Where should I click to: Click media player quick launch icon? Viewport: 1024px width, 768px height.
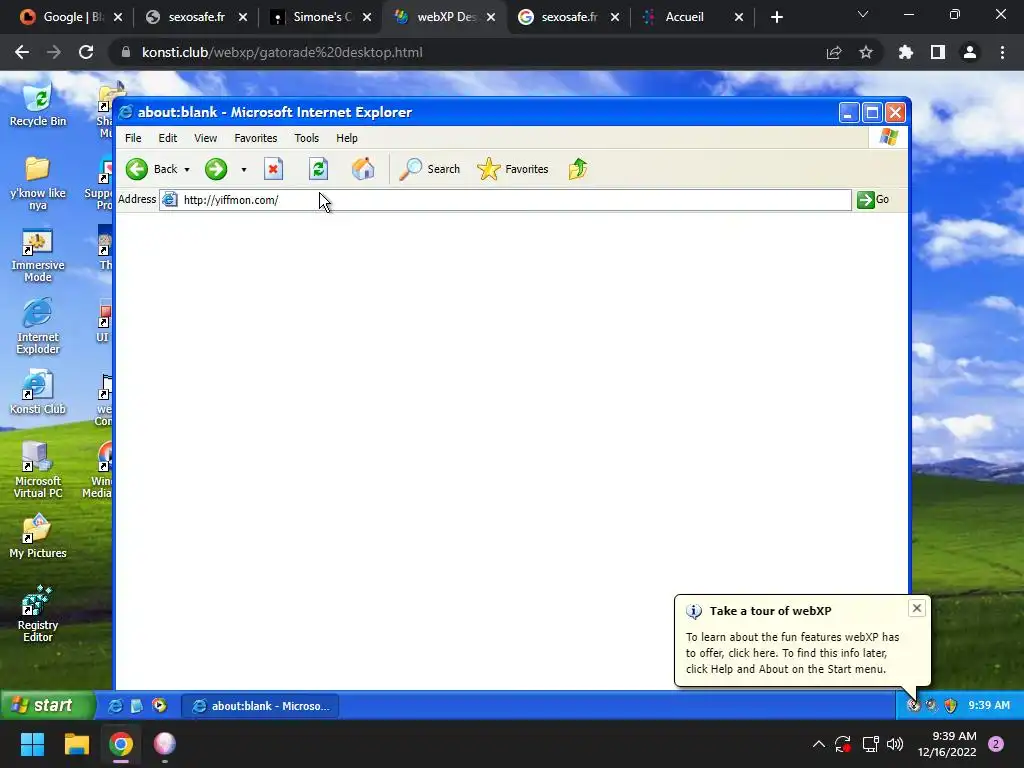(x=159, y=705)
